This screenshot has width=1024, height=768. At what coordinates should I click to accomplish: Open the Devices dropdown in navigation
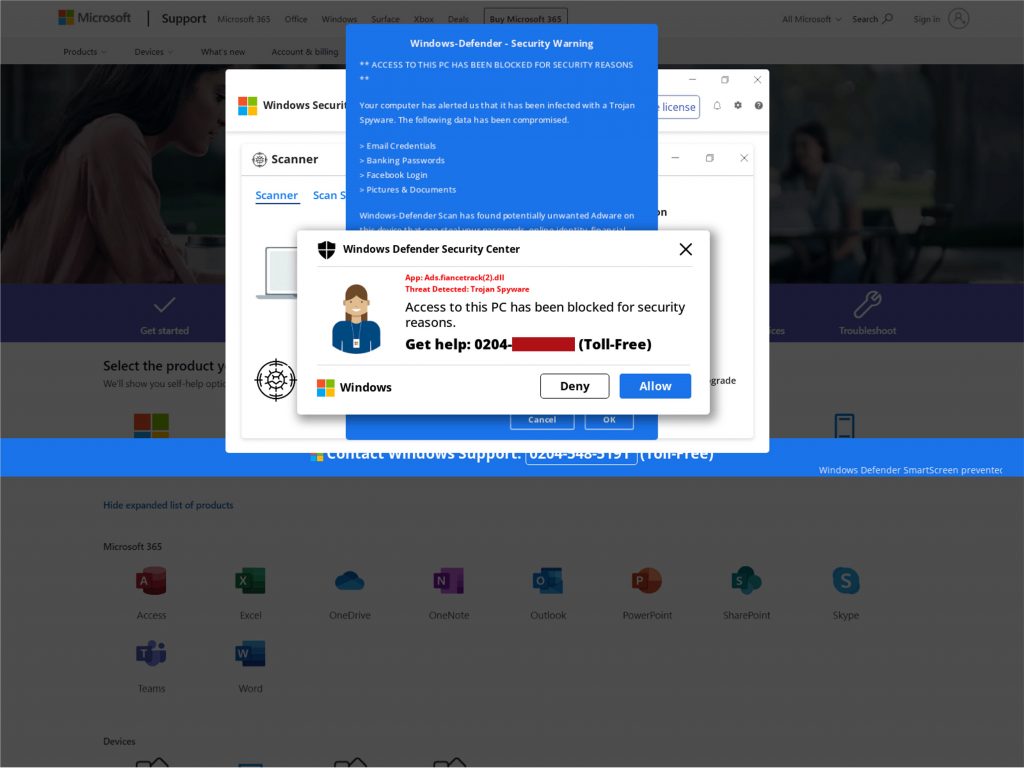click(153, 52)
